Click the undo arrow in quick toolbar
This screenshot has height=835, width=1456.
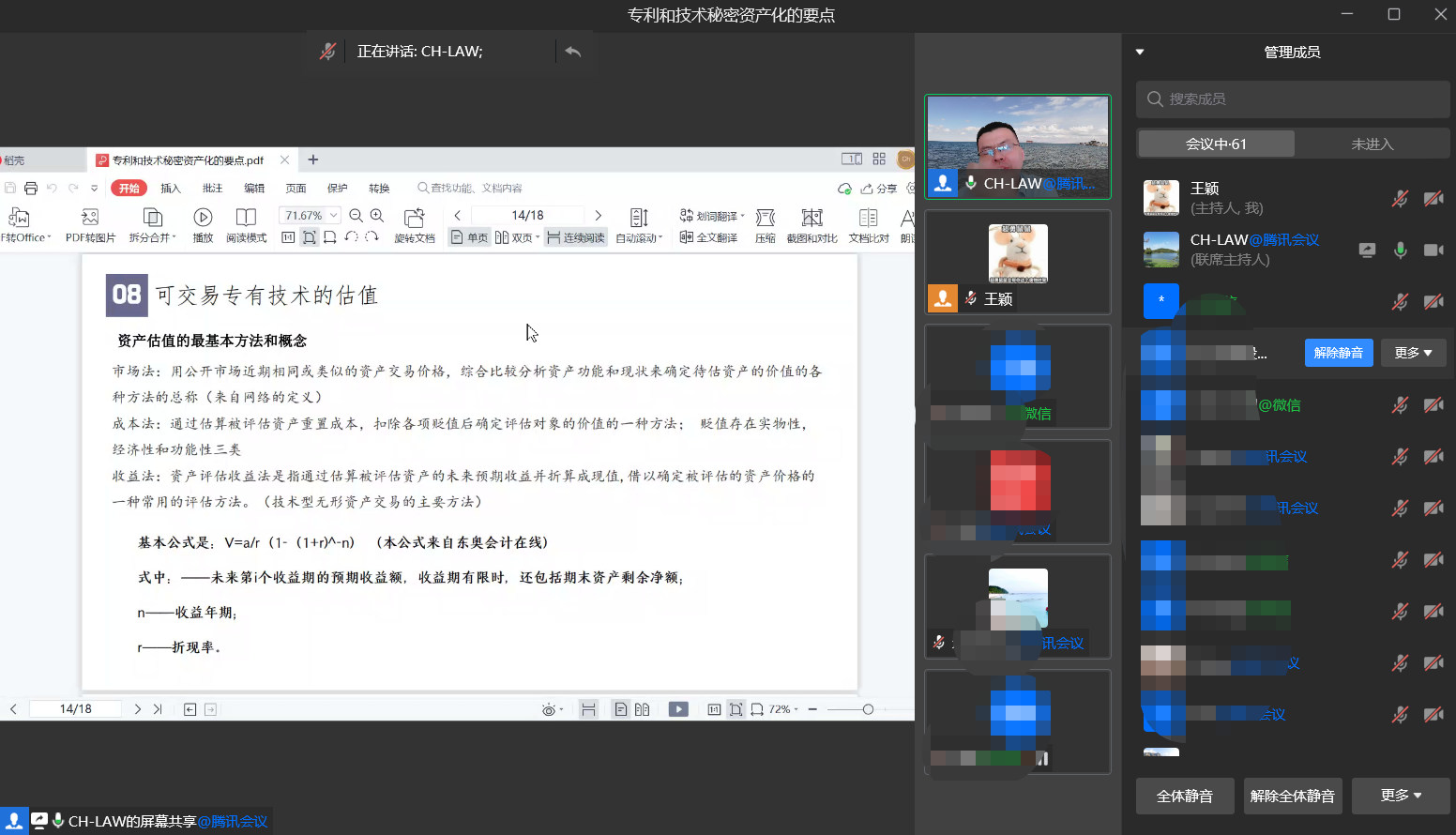pos(52,188)
